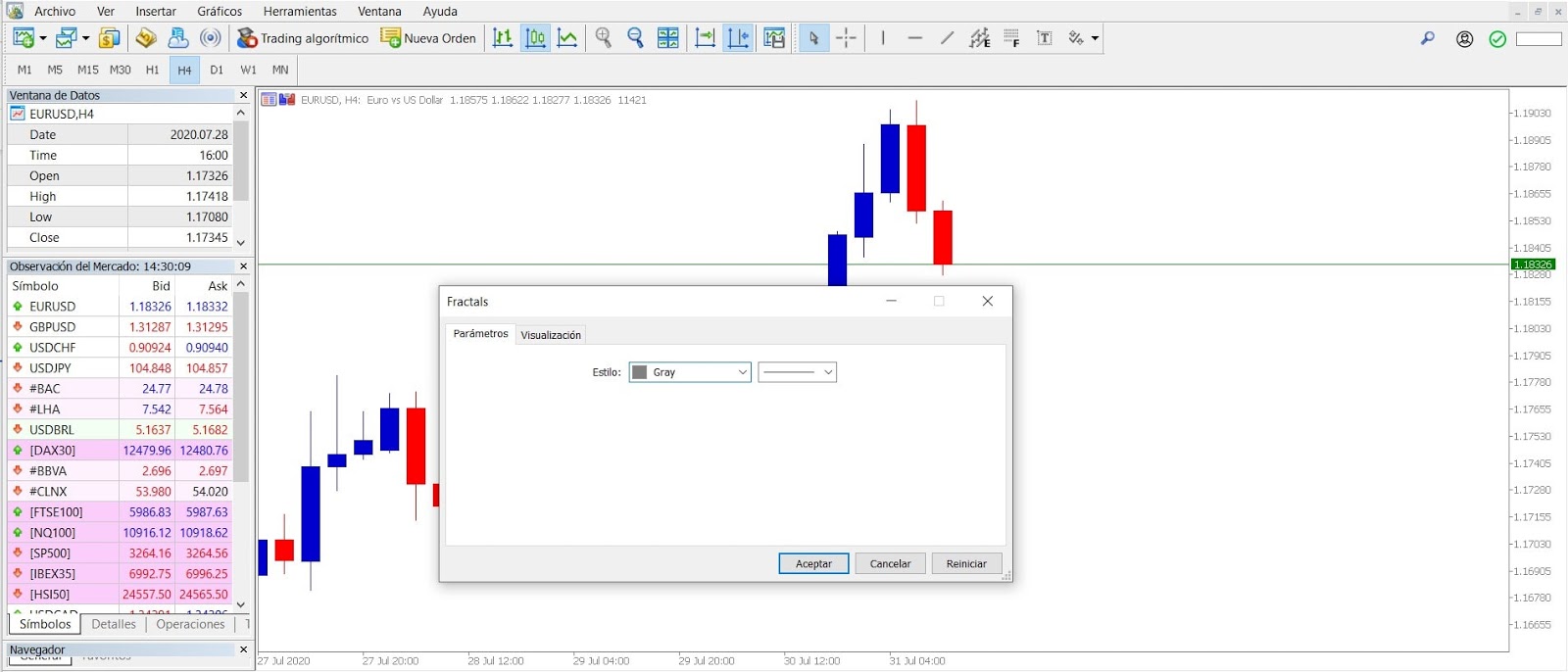
Task: Close the Observación del Mercado panel
Action: 244,266
